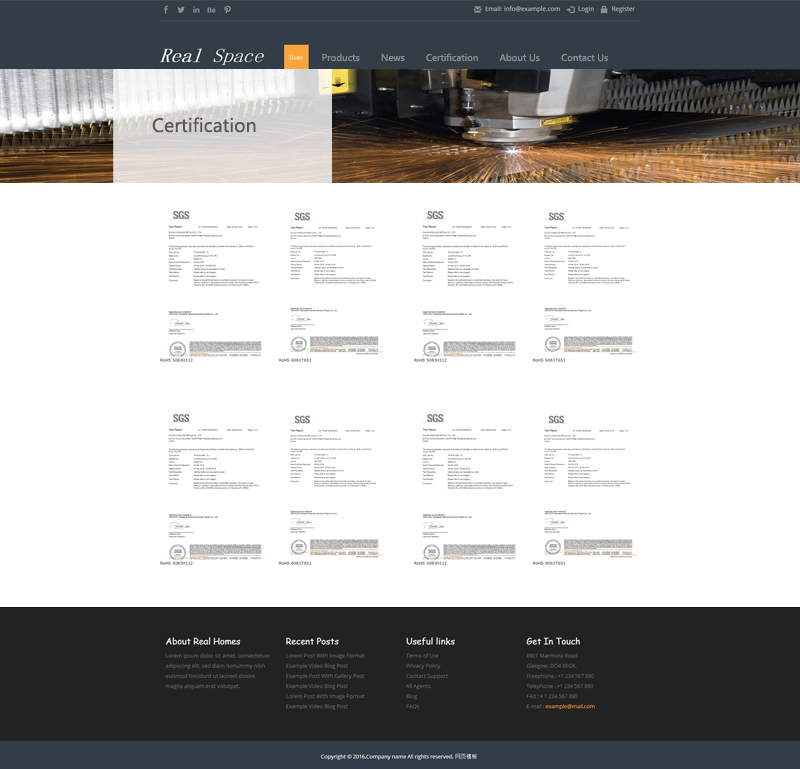This screenshot has height=769, width=800.
Task: Navigate to the News page
Action: point(392,58)
